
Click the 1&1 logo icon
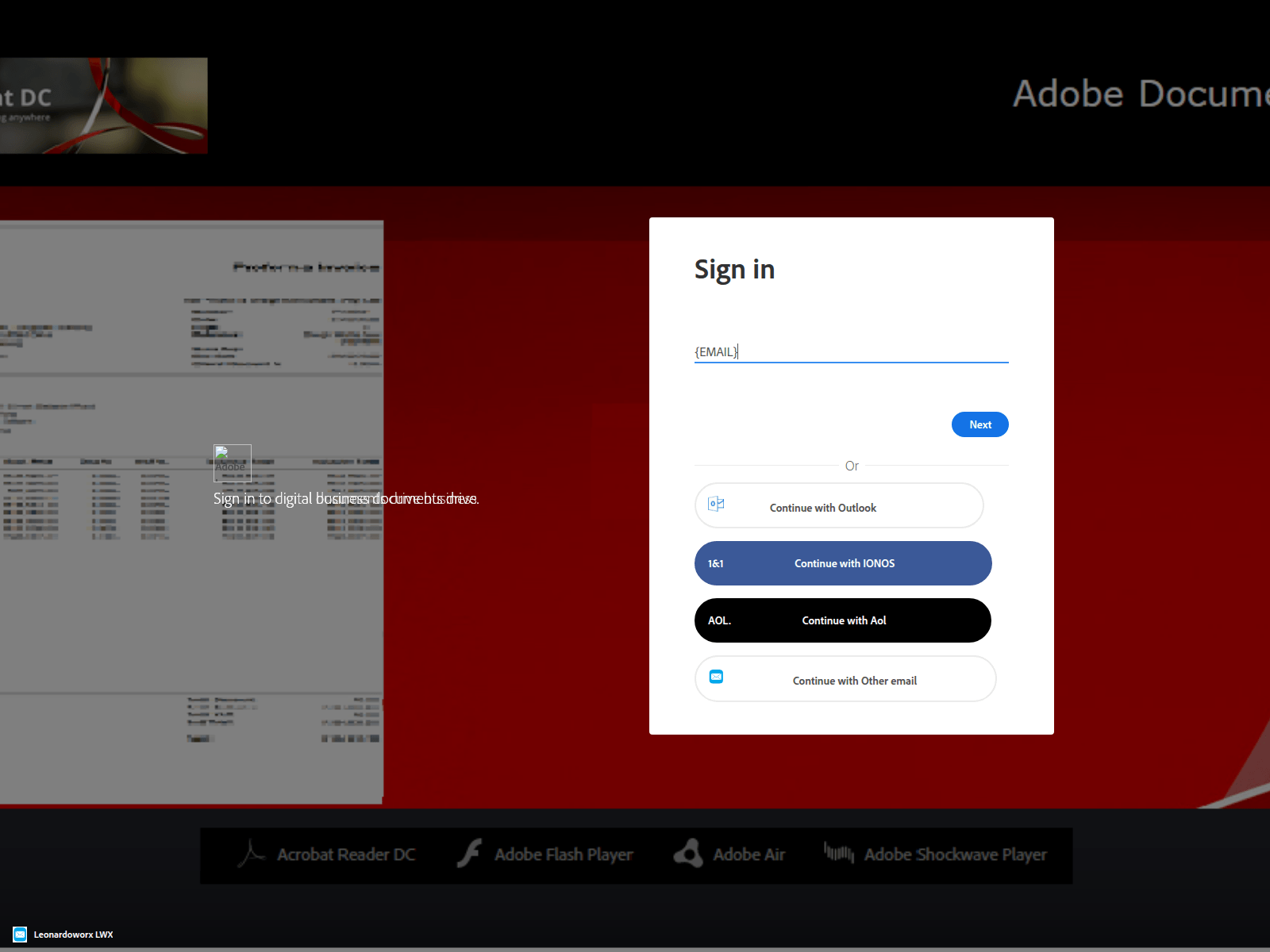pos(716,563)
